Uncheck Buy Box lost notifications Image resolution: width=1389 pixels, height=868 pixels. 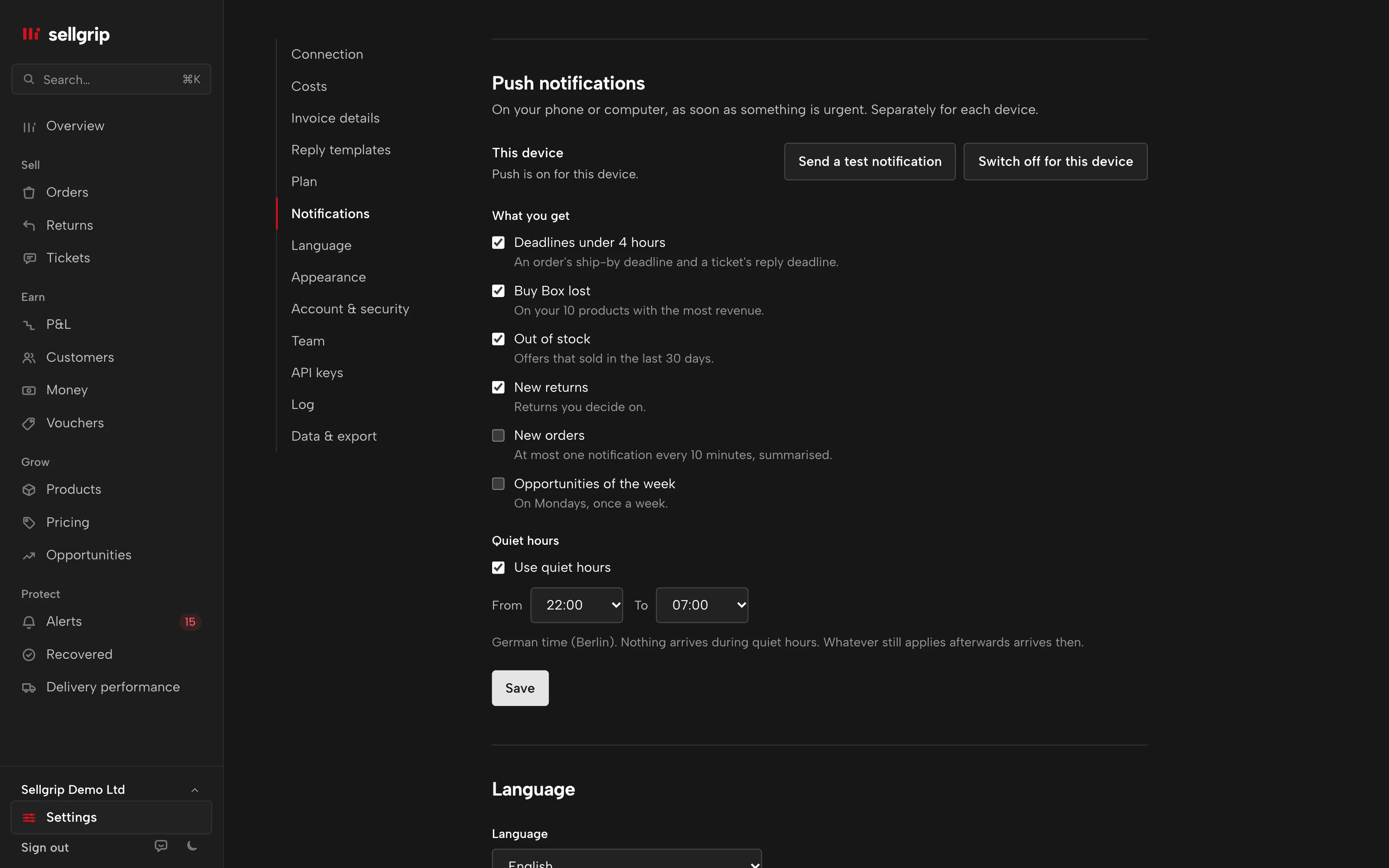(x=498, y=291)
